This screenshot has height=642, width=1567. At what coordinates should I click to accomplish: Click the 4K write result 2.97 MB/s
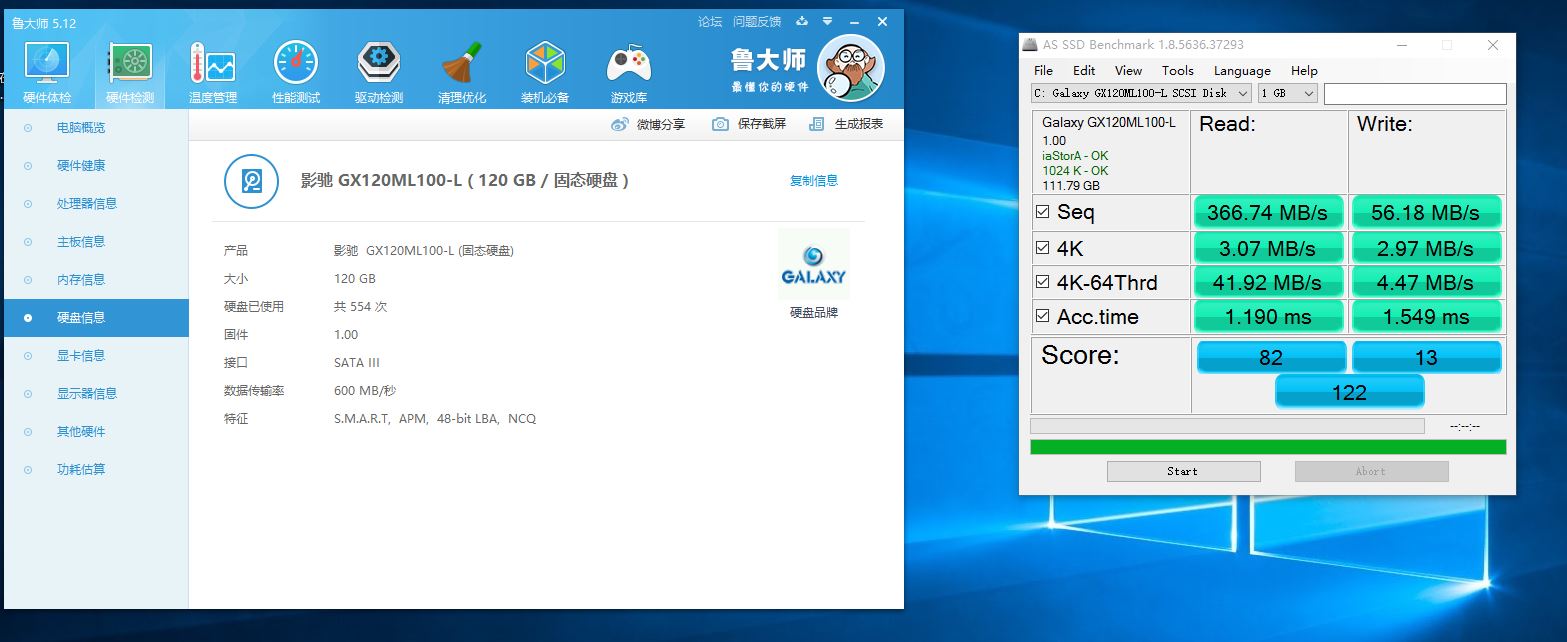1426,248
